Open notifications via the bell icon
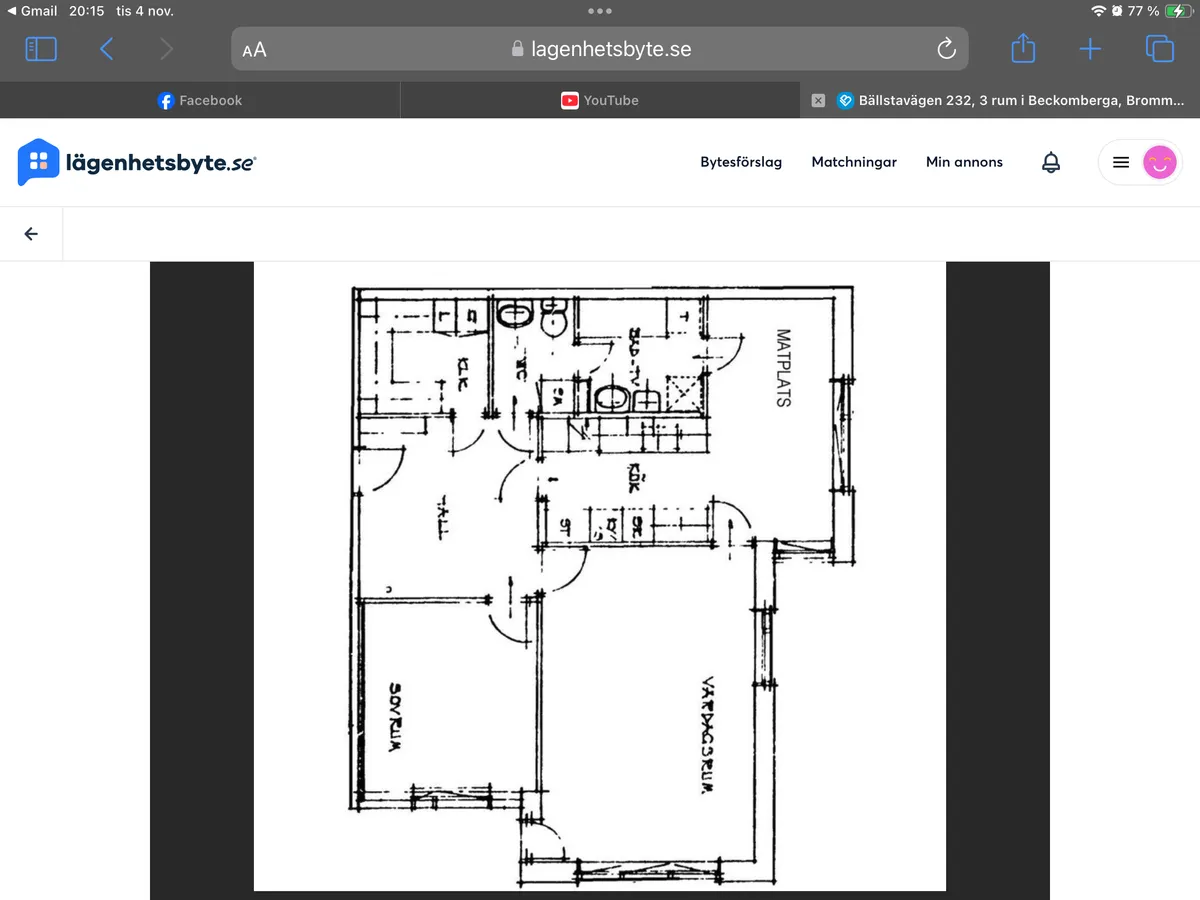This screenshot has width=1200, height=900. click(1050, 162)
